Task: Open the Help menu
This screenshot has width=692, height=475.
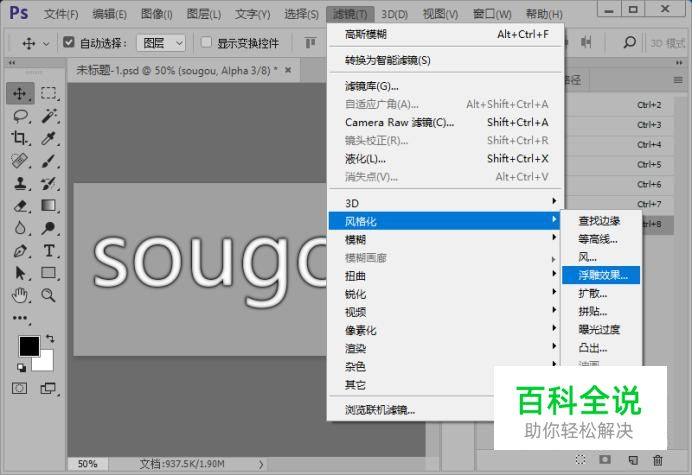Action: click(x=544, y=14)
